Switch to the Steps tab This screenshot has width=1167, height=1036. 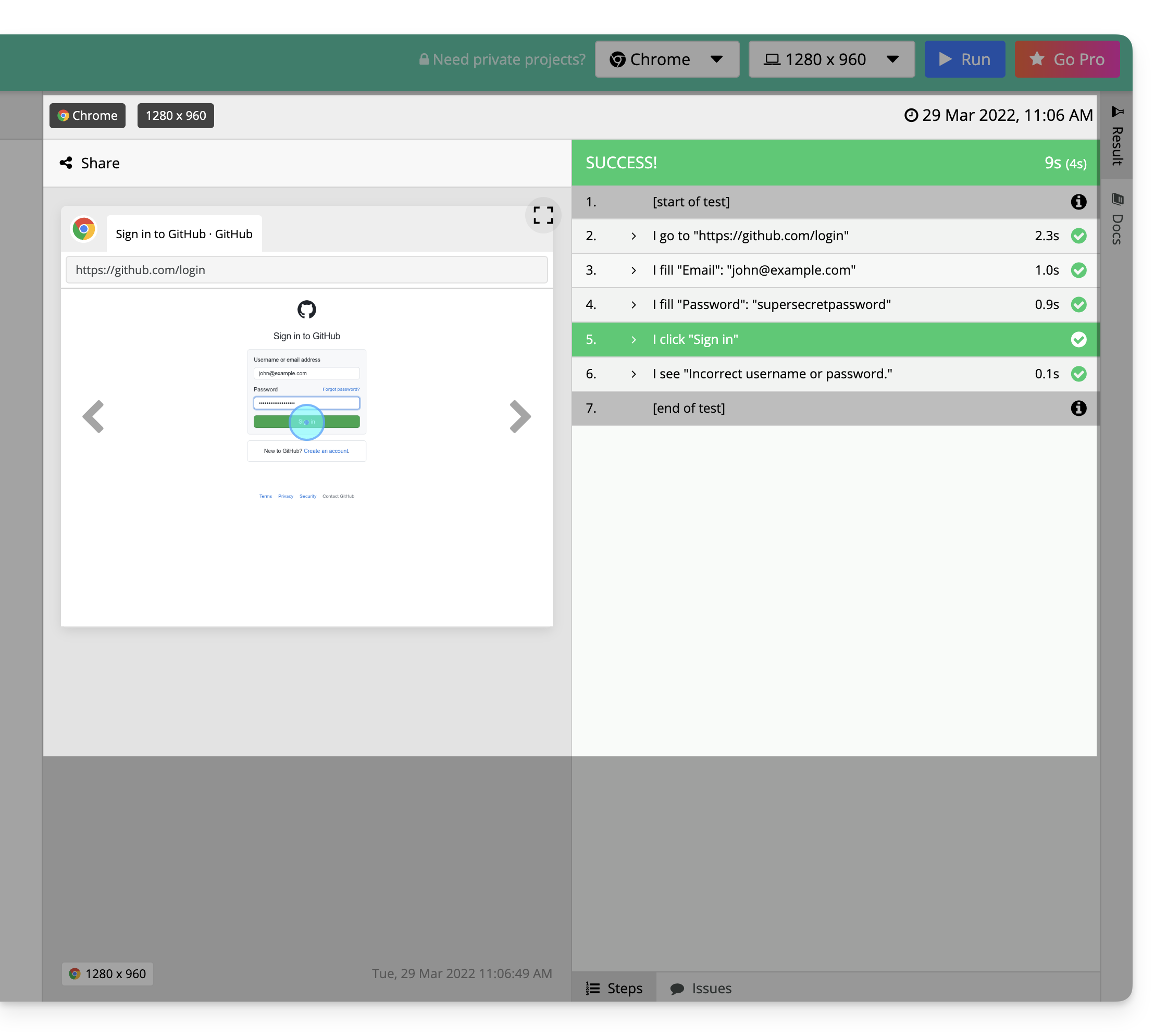(614, 988)
